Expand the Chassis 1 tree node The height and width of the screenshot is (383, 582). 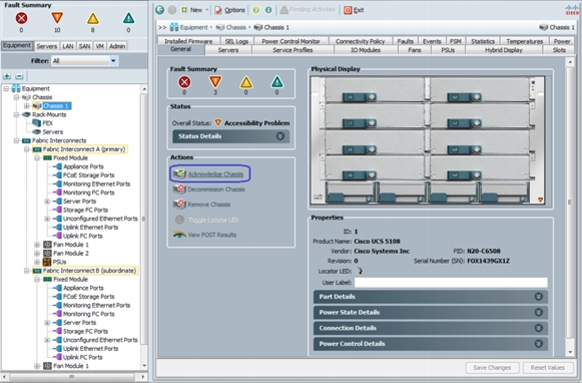tap(27, 106)
